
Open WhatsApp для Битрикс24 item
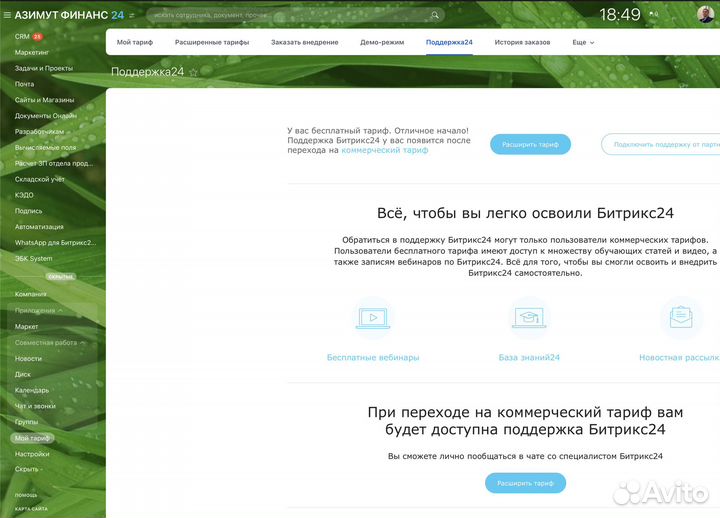[x=55, y=242]
